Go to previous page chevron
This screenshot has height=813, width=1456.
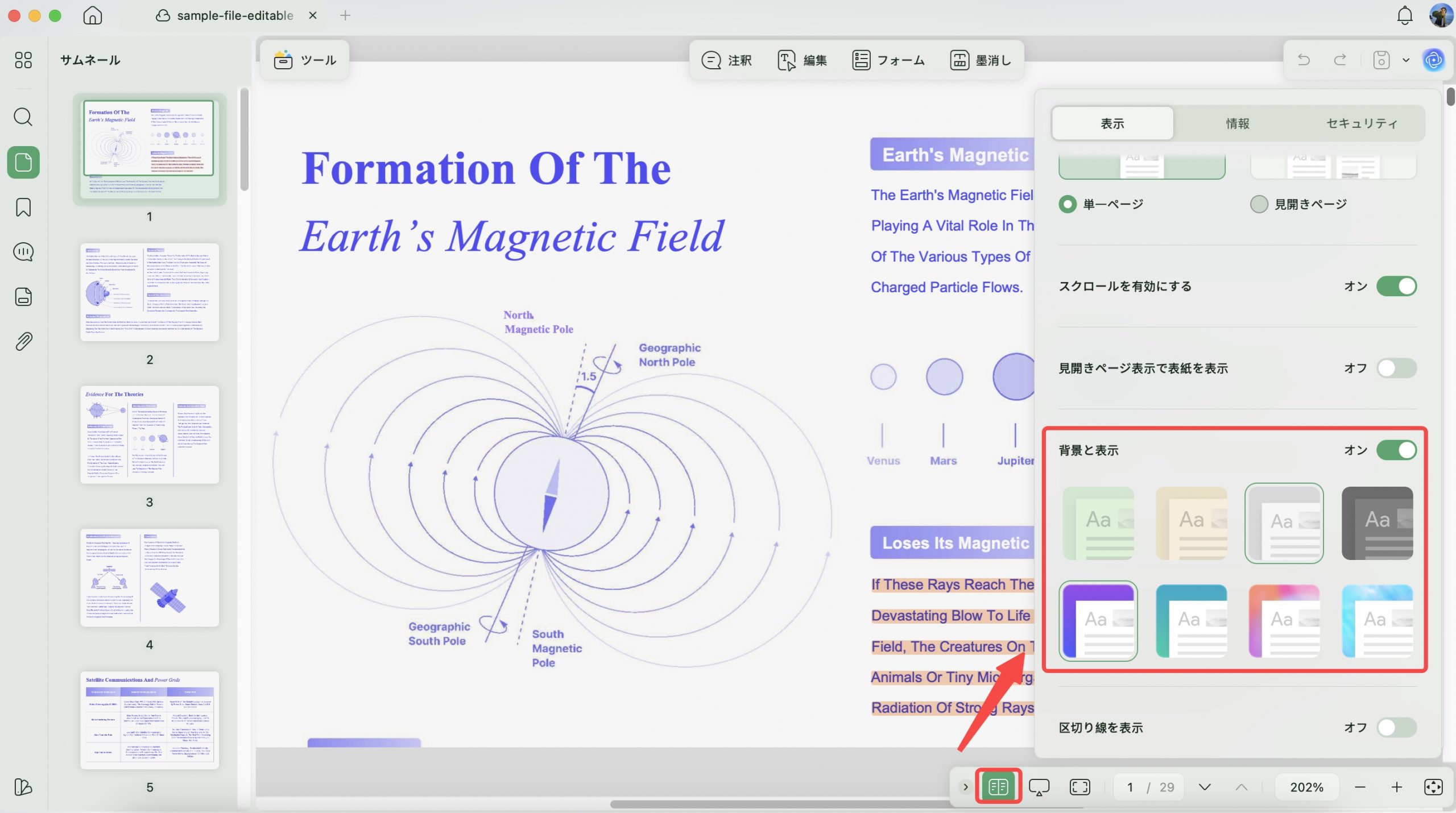1242,787
